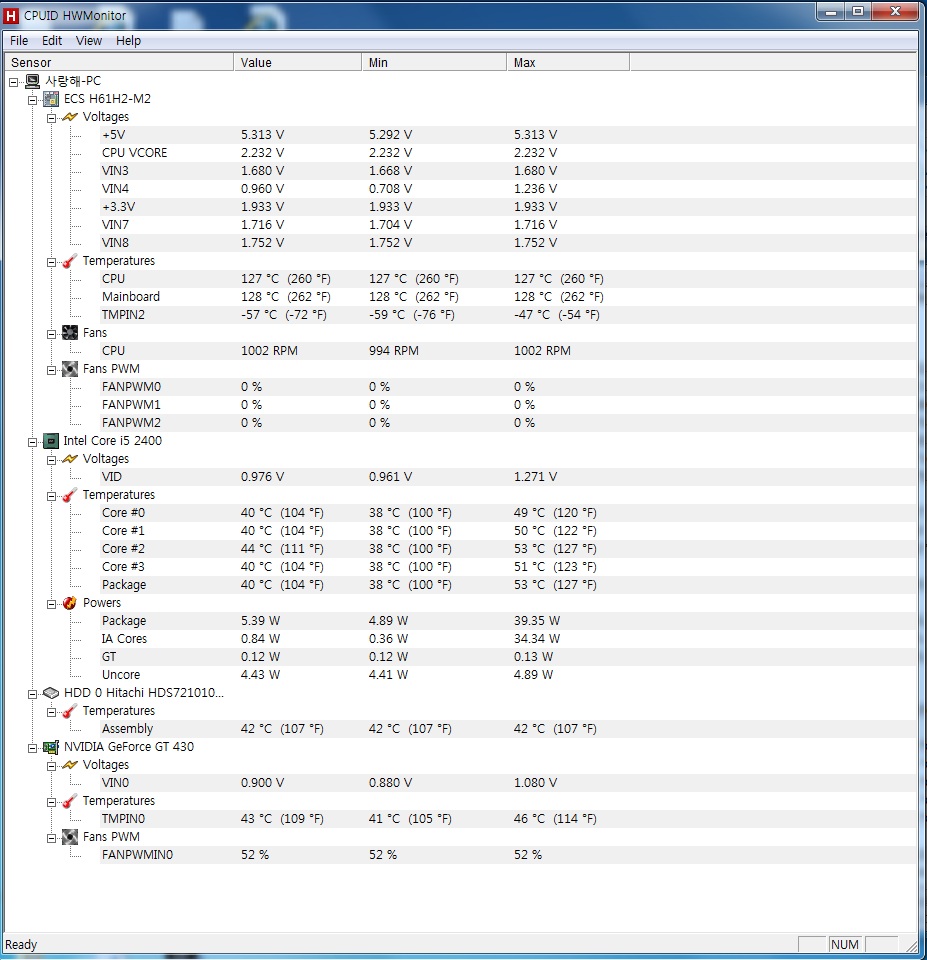Click the Ready status bar text
Image resolution: width=927 pixels, height=960 pixels.
[x=21, y=945]
